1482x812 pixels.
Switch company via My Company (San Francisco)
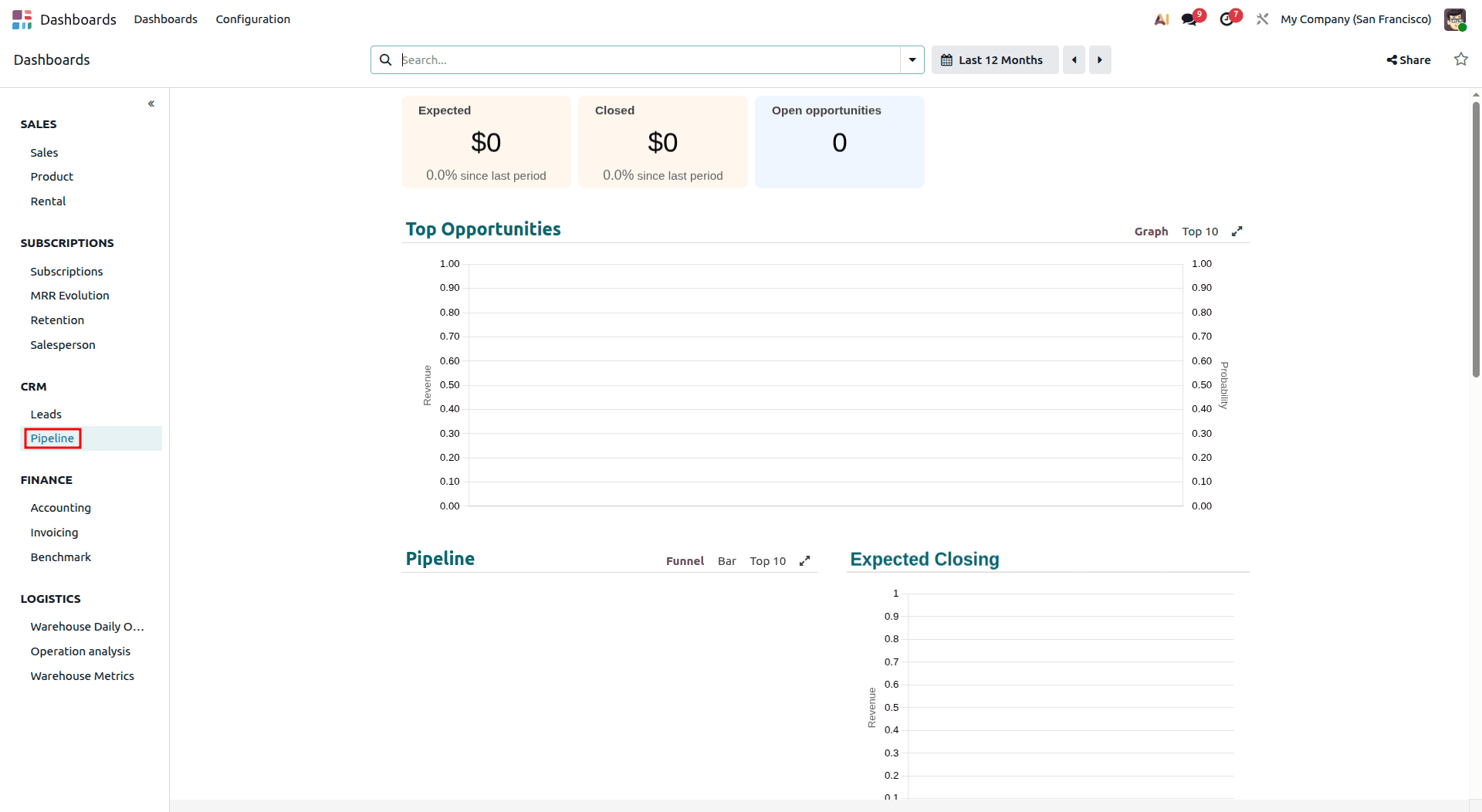1356,19
